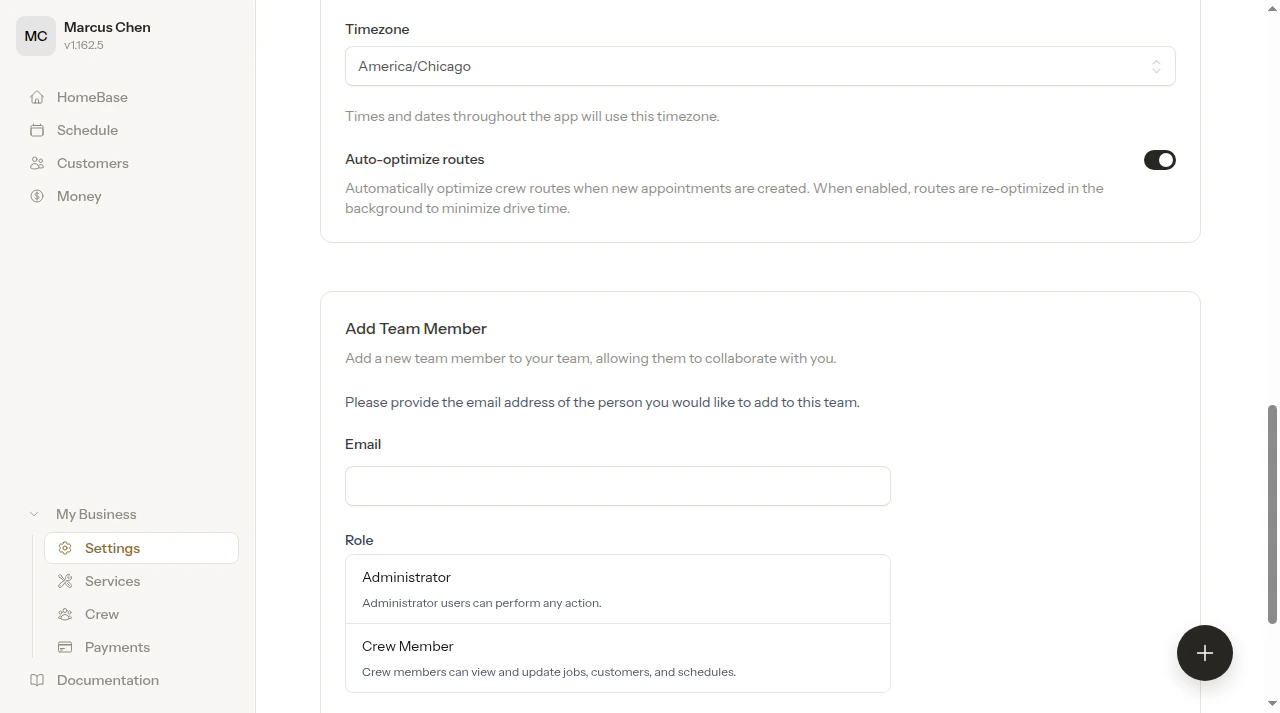Viewport: 1280px width, 713px height.
Task: Click the Crew icon in the sidebar
Action: point(65,614)
